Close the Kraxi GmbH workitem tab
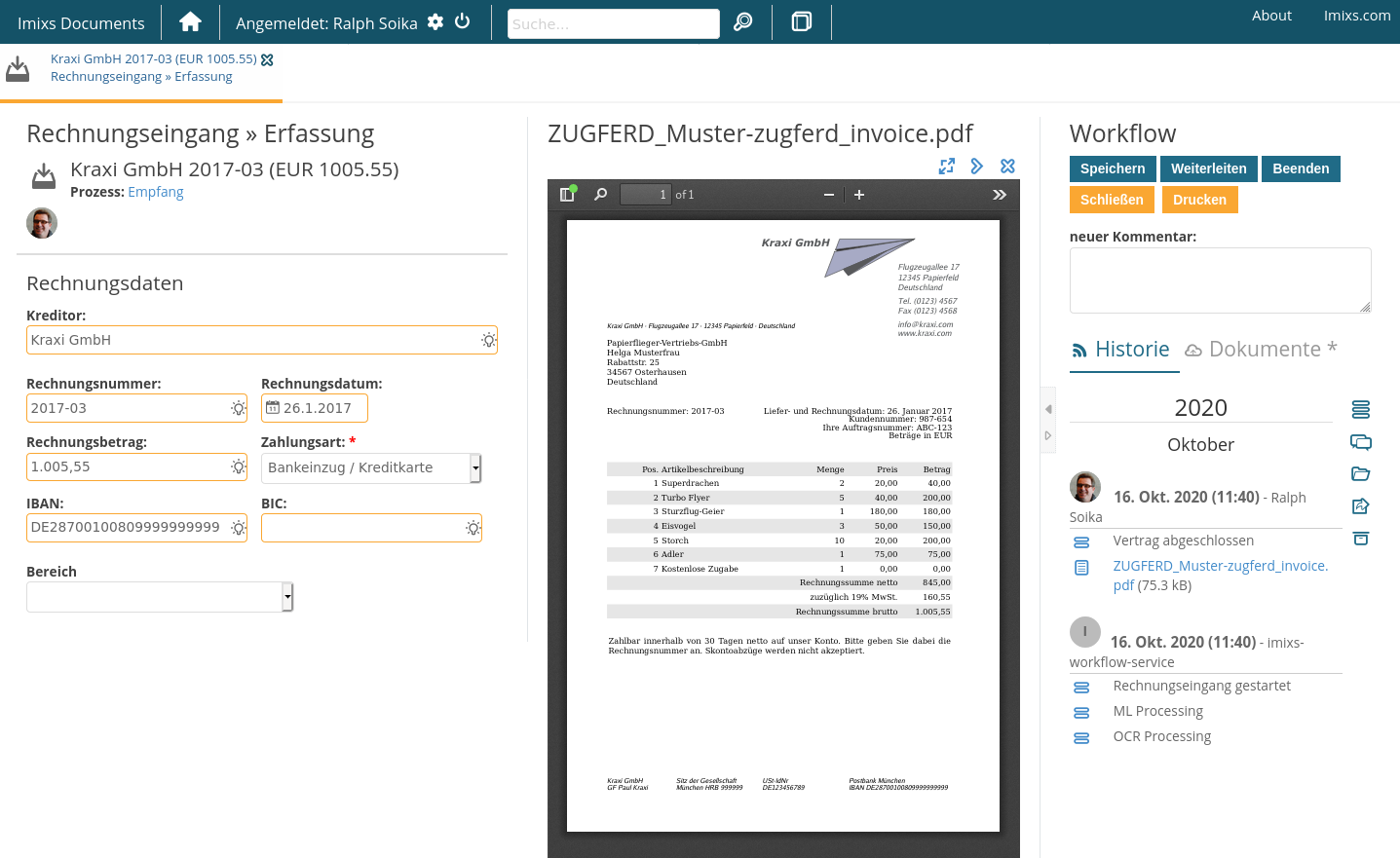The width and height of the screenshot is (1400, 858). (x=267, y=59)
